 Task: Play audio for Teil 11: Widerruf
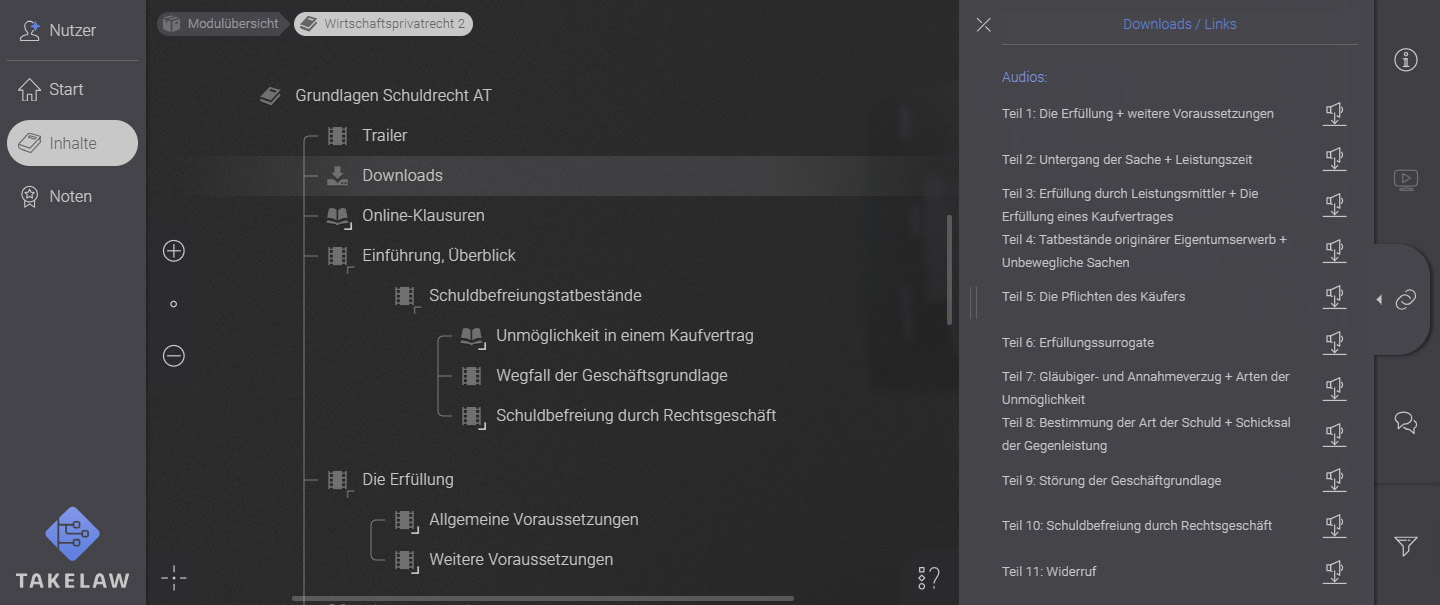tap(1334, 571)
